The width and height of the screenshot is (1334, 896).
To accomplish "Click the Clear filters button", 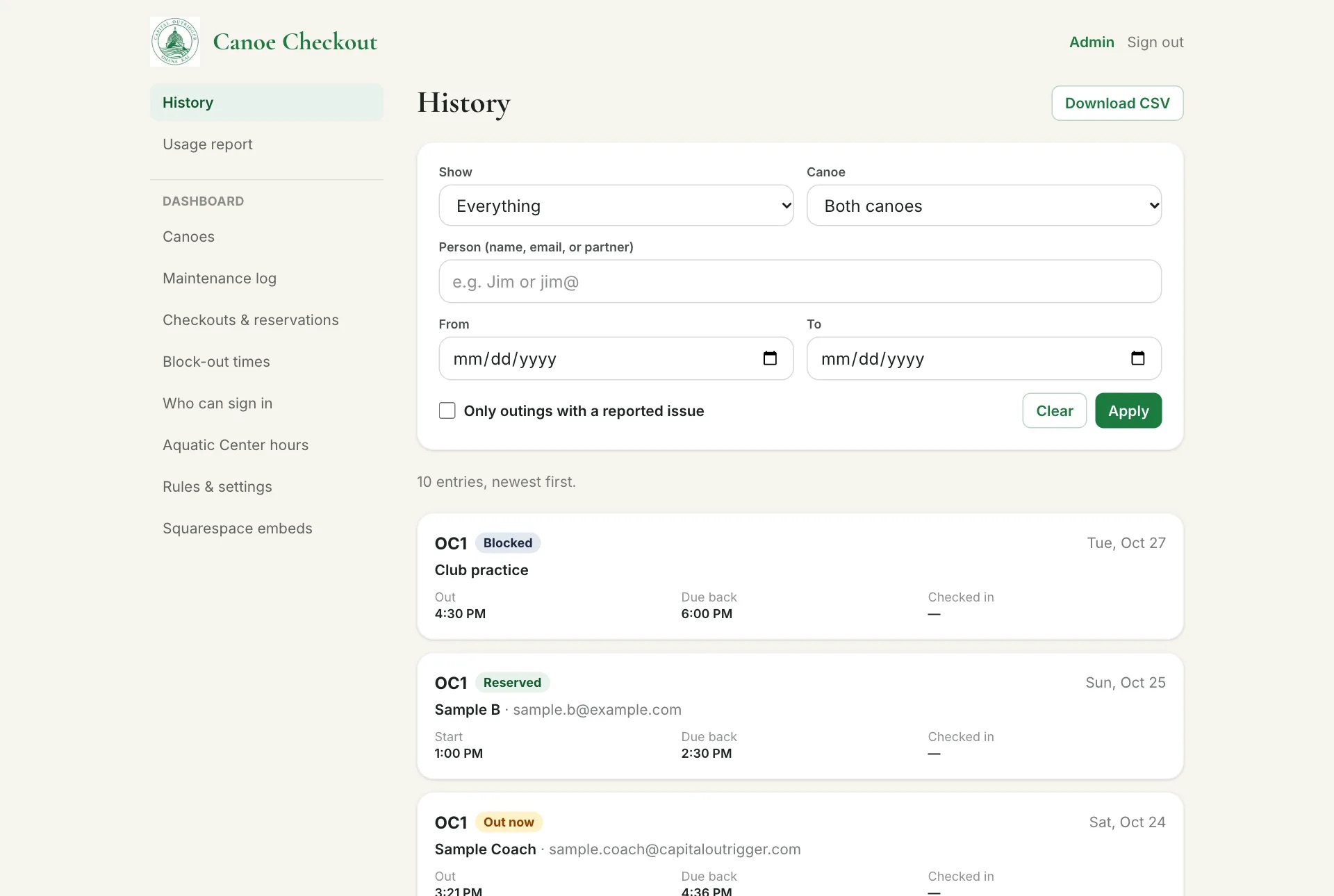I will (x=1055, y=410).
